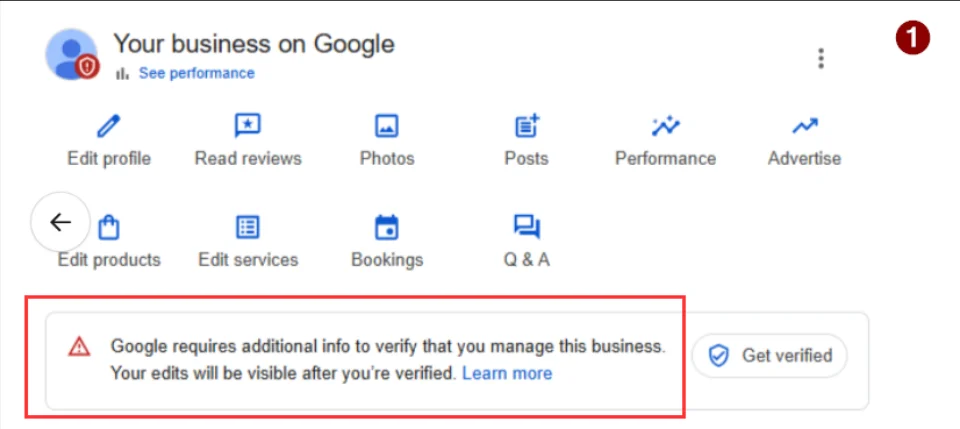Open the three-dot more options menu
Viewport: 960px width, 429px height.
[x=821, y=58]
